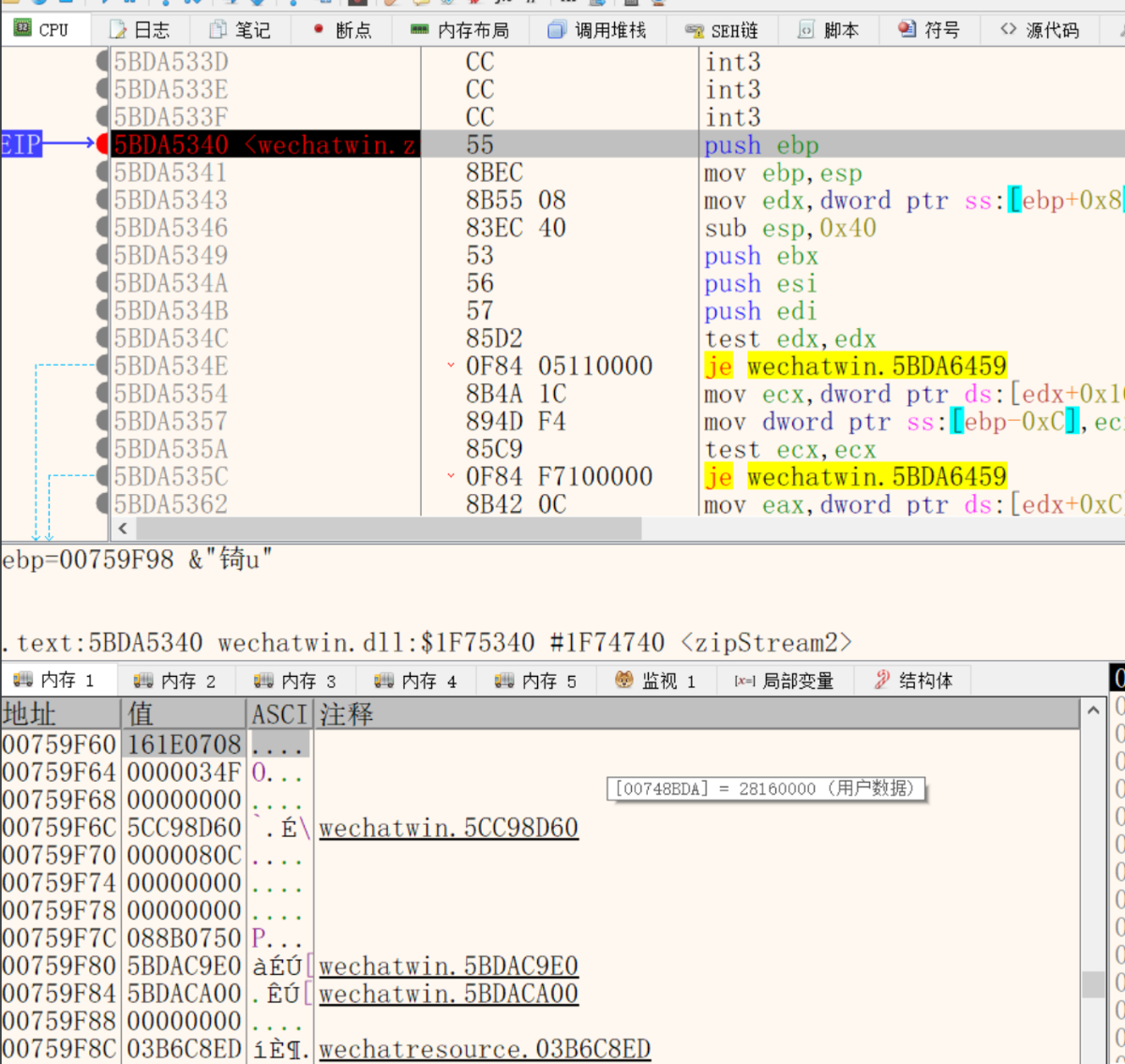The image size is (1125, 1064).
Task: Open the 脚本 script tab
Action: pyautogui.click(x=829, y=30)
